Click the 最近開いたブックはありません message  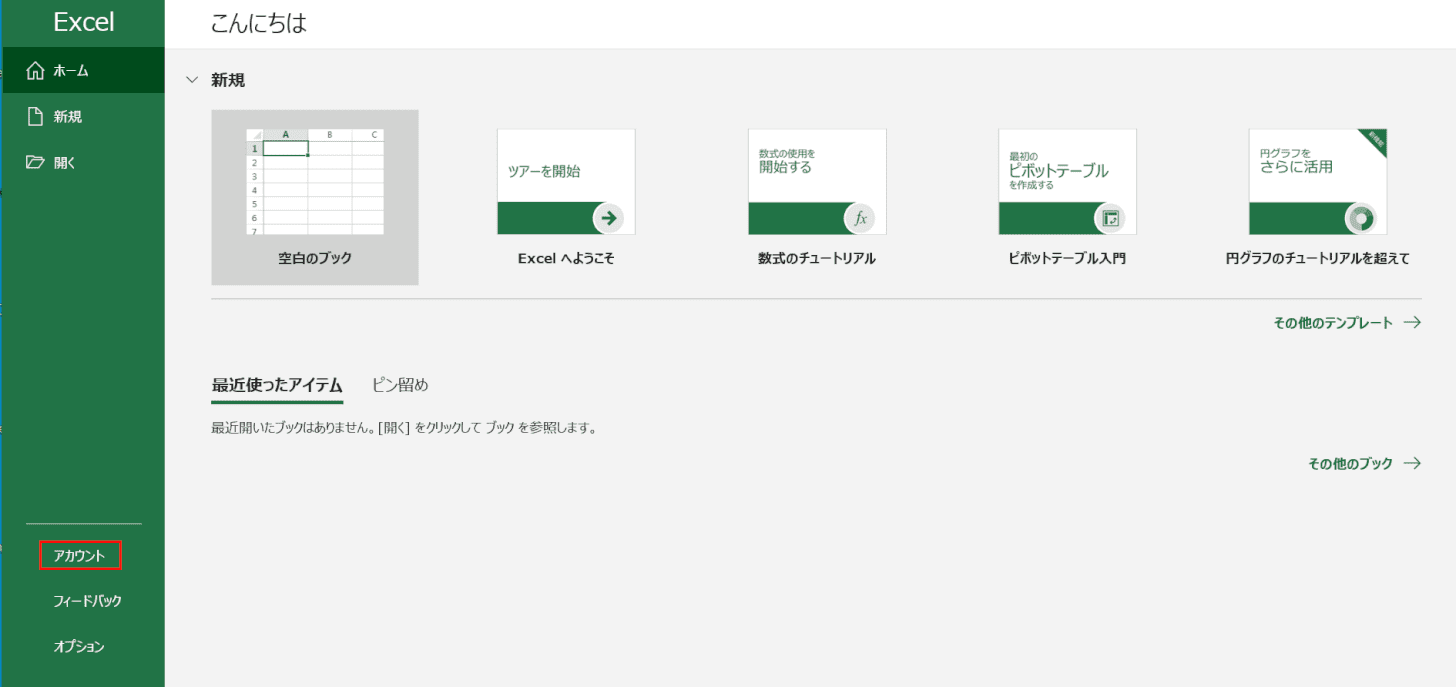(404, 428)
